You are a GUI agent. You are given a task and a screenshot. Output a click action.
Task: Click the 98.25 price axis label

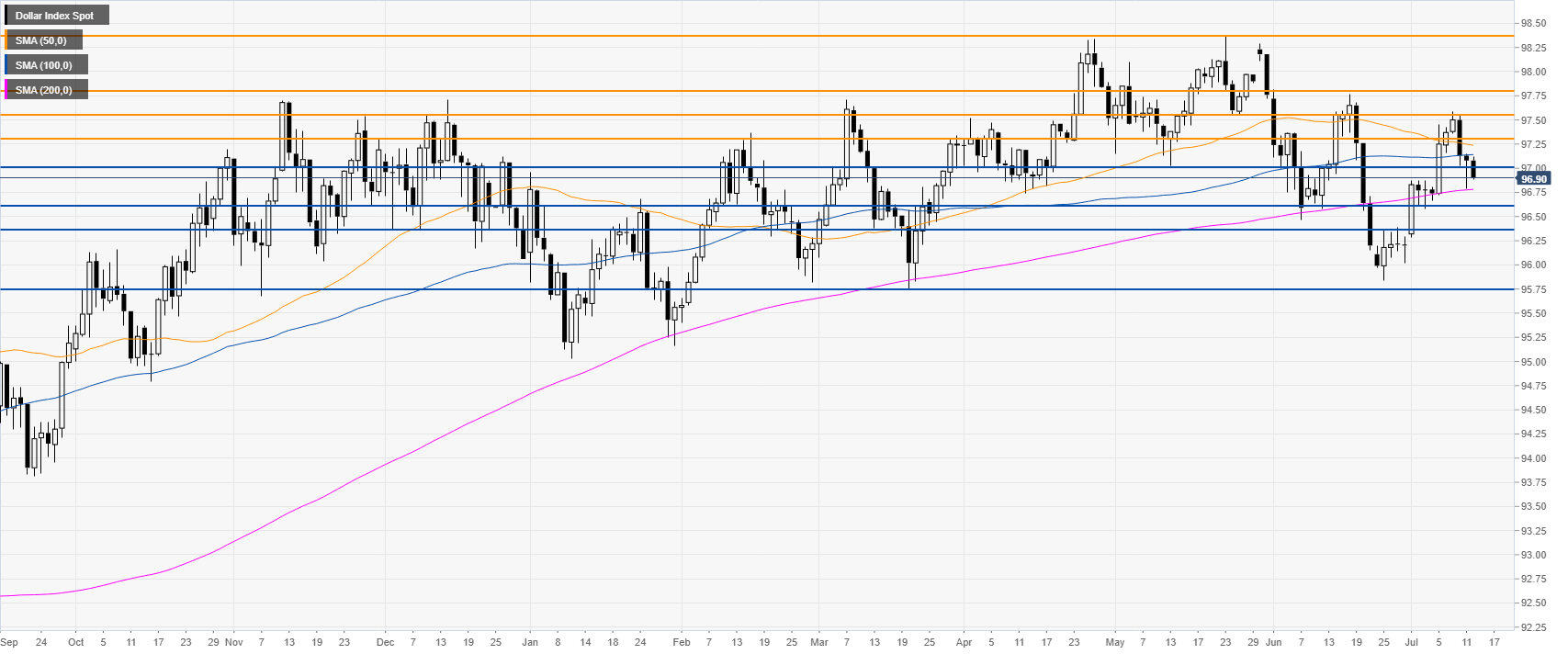point(1533,48)
